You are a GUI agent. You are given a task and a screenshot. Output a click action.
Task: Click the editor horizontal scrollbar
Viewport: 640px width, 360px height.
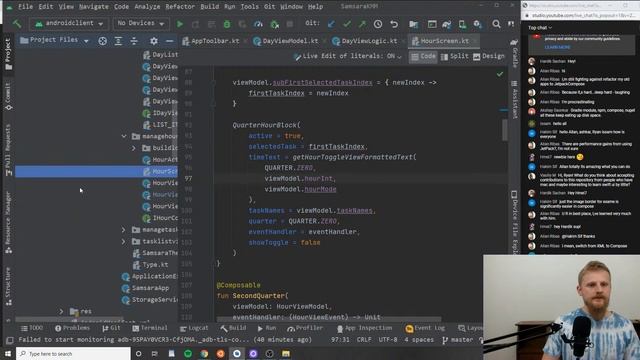[x=329, y=319]
